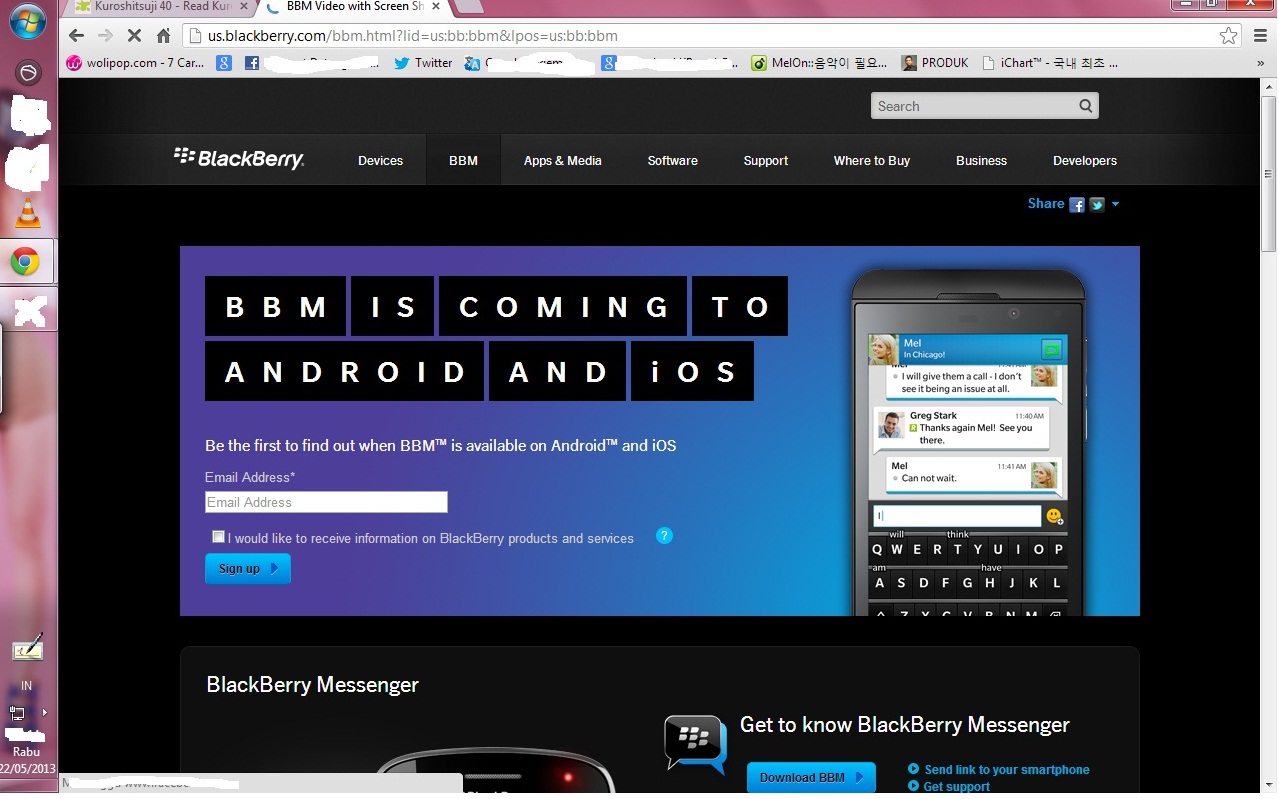1279x799 pixels.
Task: Click the browser address bar URL
Action: (412, 36)
